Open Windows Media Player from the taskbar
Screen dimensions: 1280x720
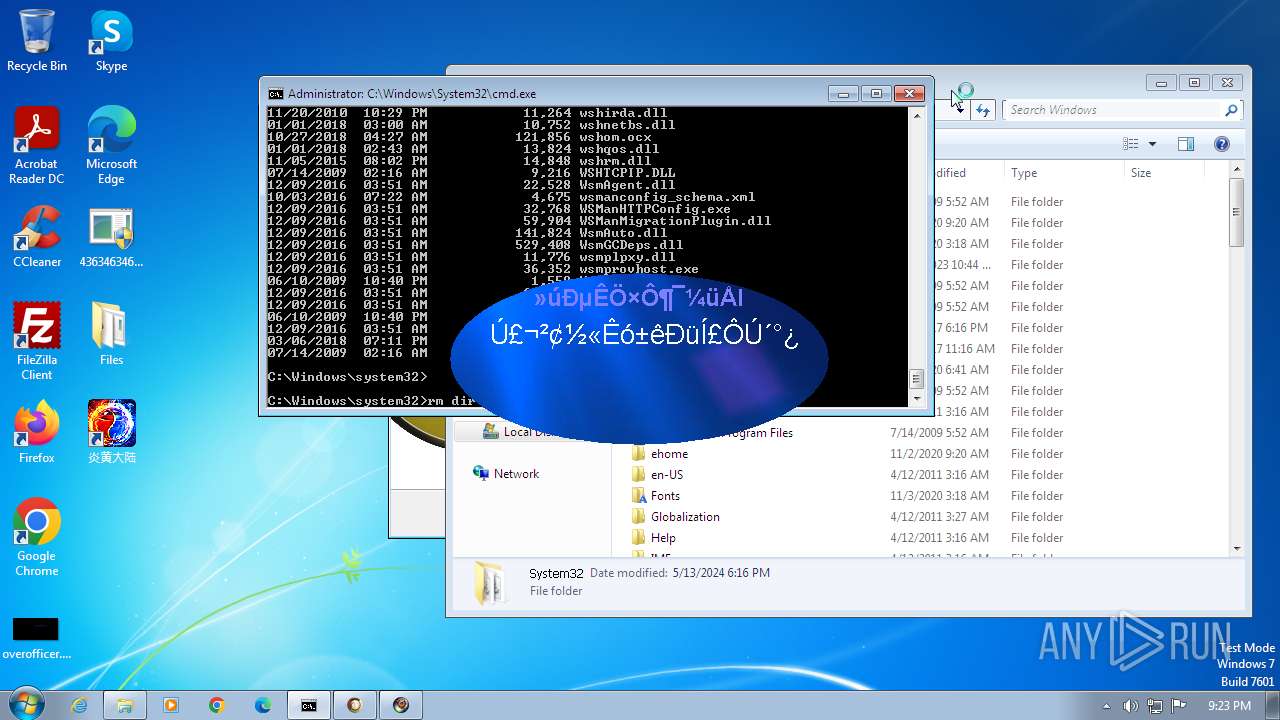click(170, 705)
